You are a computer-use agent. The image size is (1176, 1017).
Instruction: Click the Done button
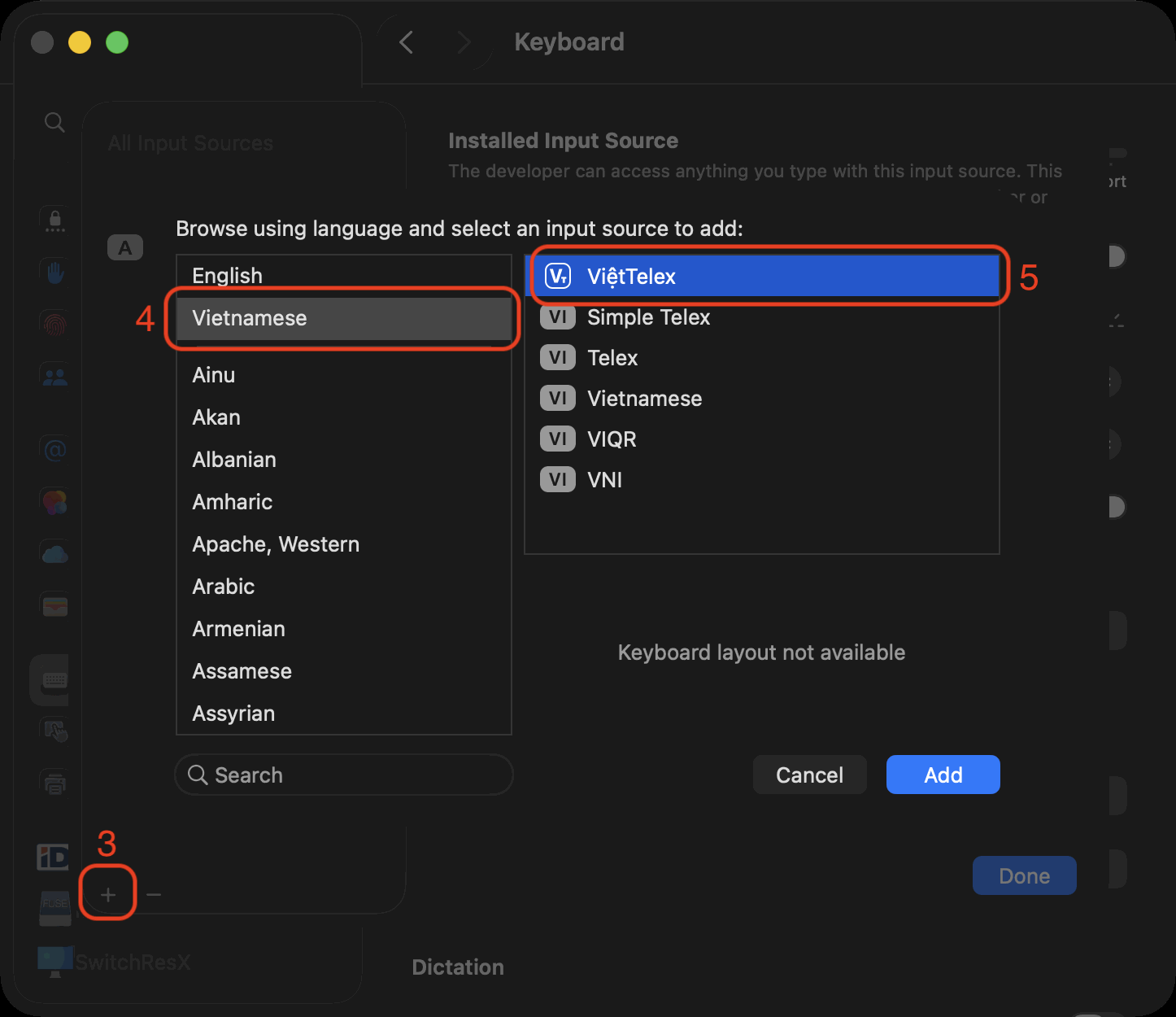1025,875
